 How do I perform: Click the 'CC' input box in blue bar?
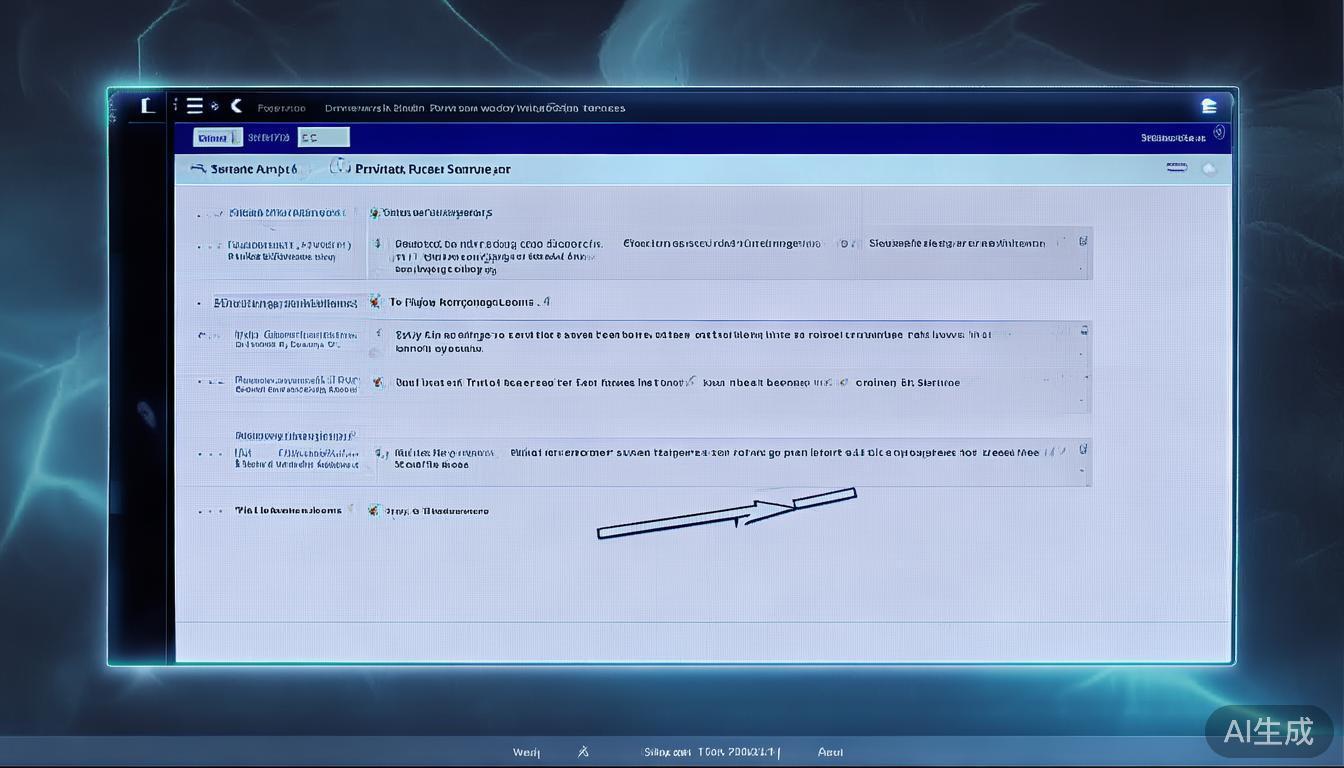pos(324,138)
